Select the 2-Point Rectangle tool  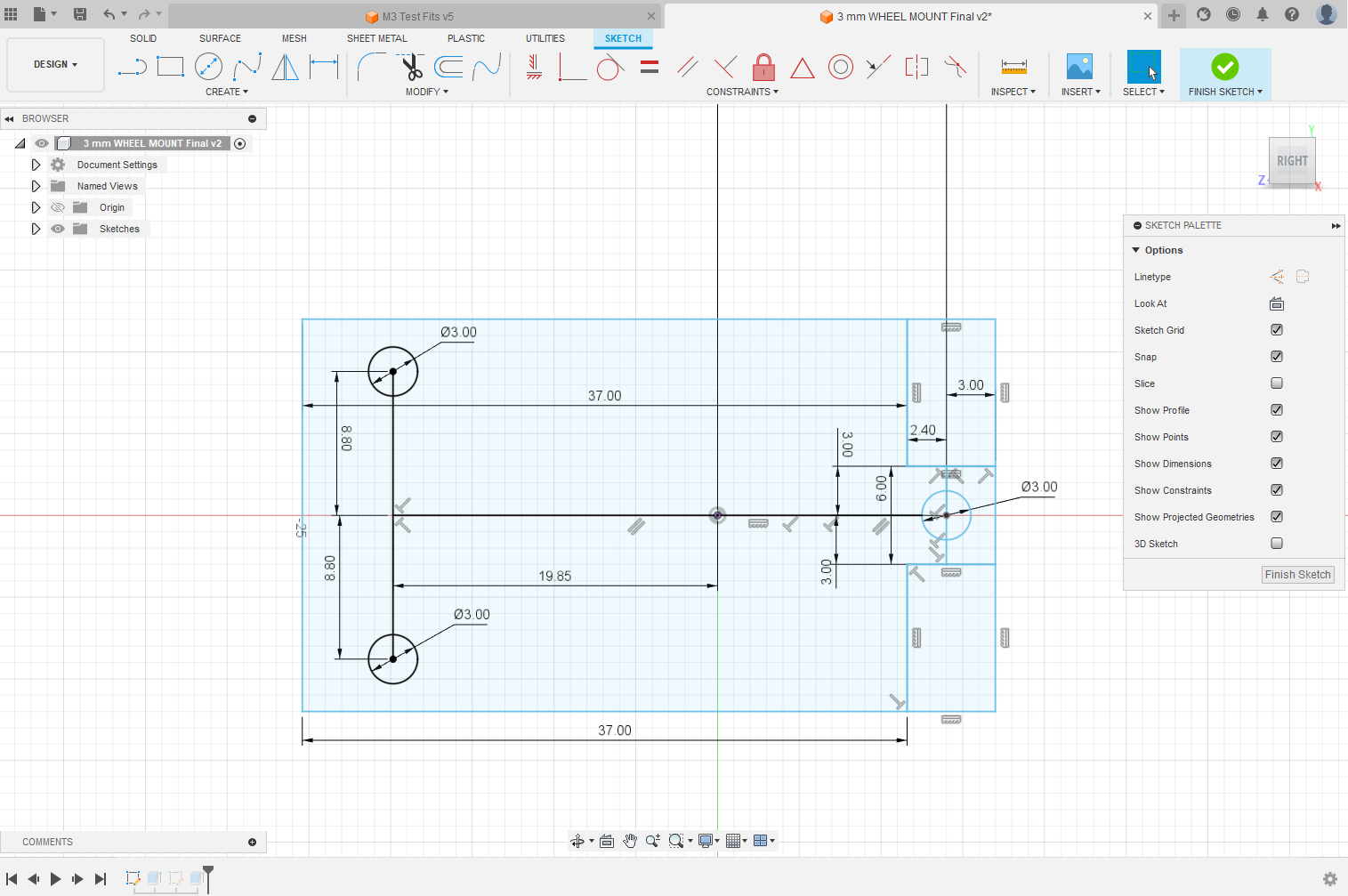[170, 67]
